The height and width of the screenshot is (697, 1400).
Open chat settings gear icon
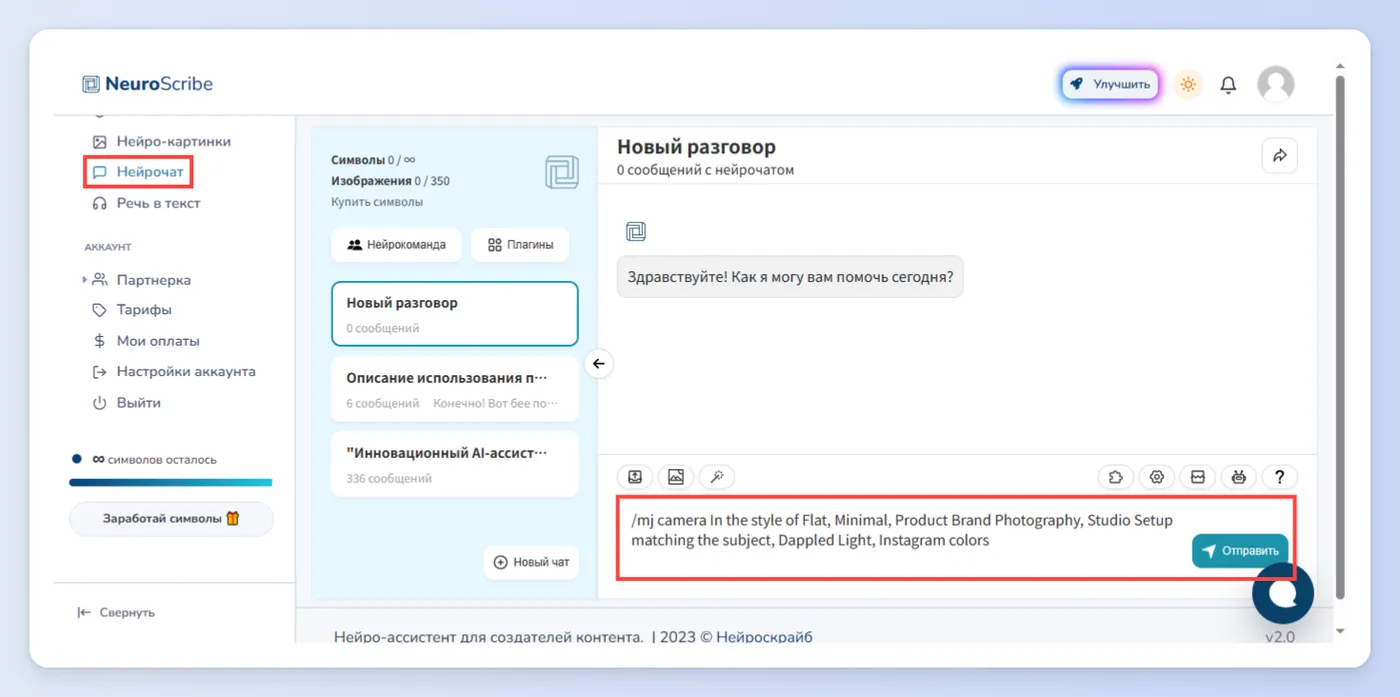click(1157, 477)
